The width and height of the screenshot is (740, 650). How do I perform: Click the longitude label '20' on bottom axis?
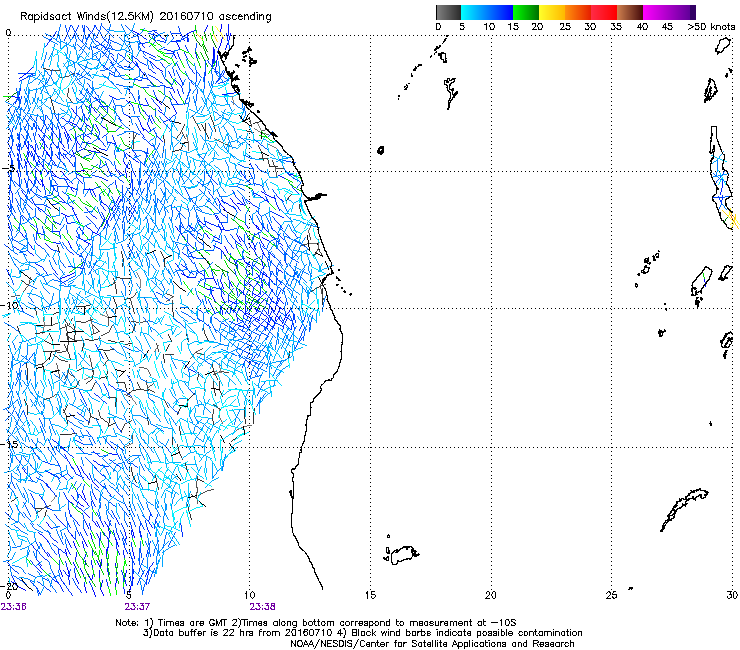(x=491, y=595)
